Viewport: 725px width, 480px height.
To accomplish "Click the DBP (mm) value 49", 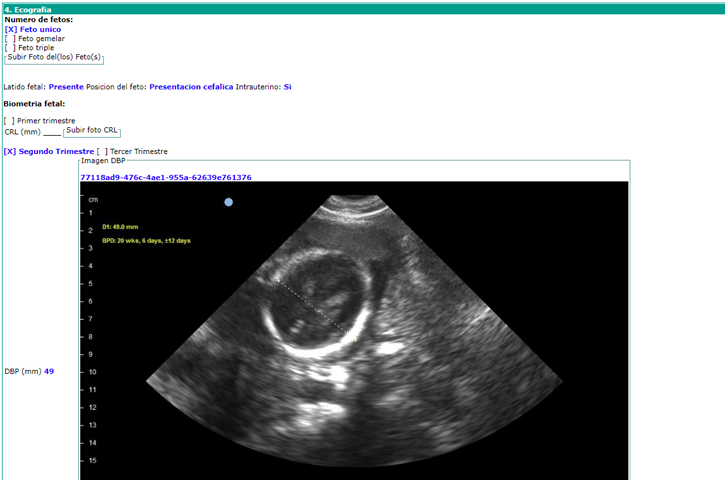I will pyautogui.click(x=49, y=371).
